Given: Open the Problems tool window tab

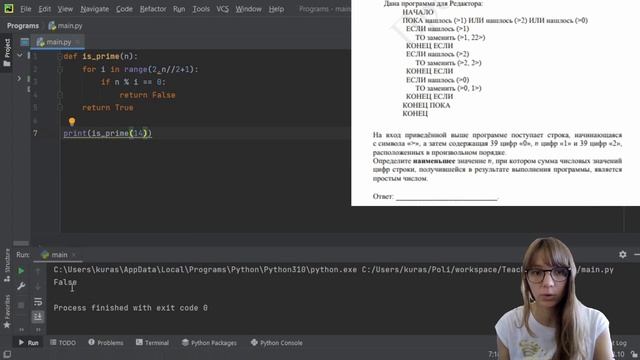Looking at the screenshot, I should 106,342.
